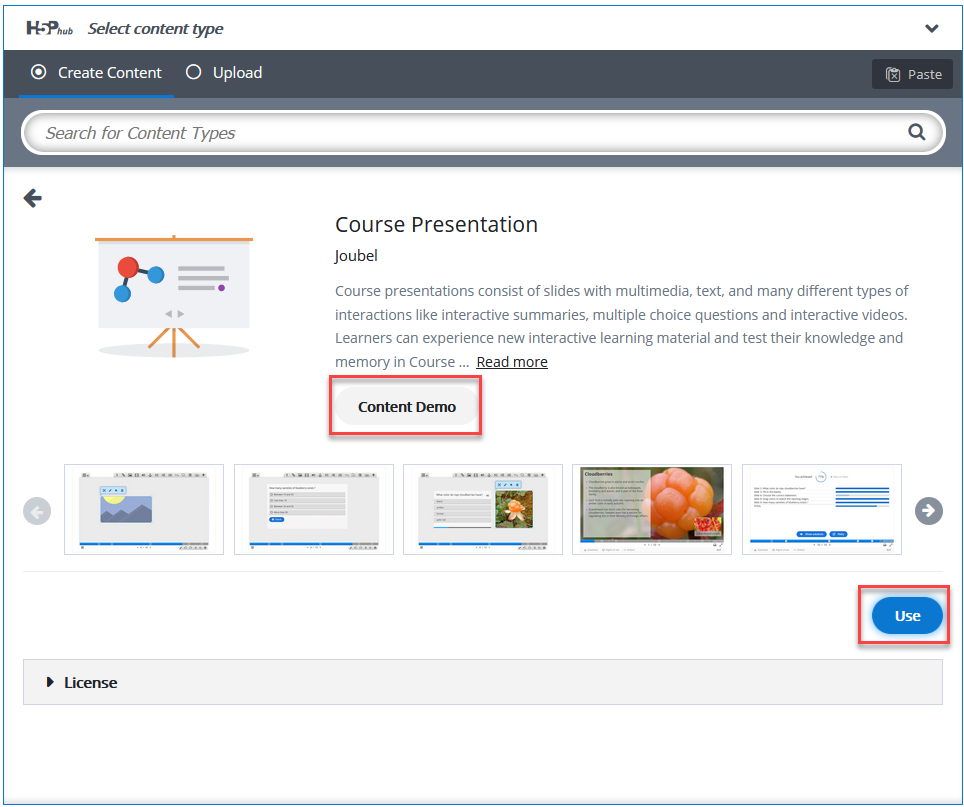Open the summary results screenshot thumbnail
The image size is (964, 807).
(821, 510)
